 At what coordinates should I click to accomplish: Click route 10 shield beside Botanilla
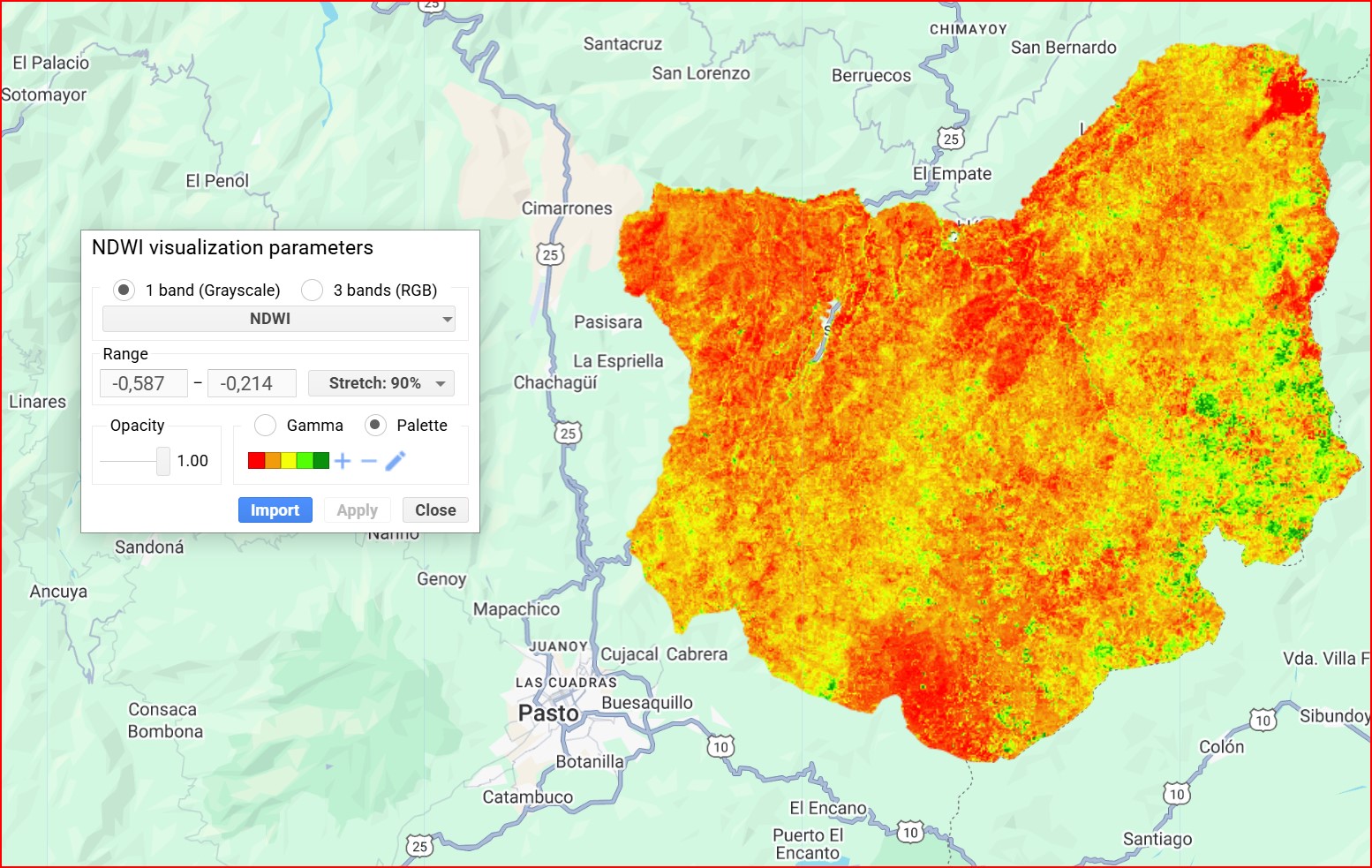coord(720,747)
